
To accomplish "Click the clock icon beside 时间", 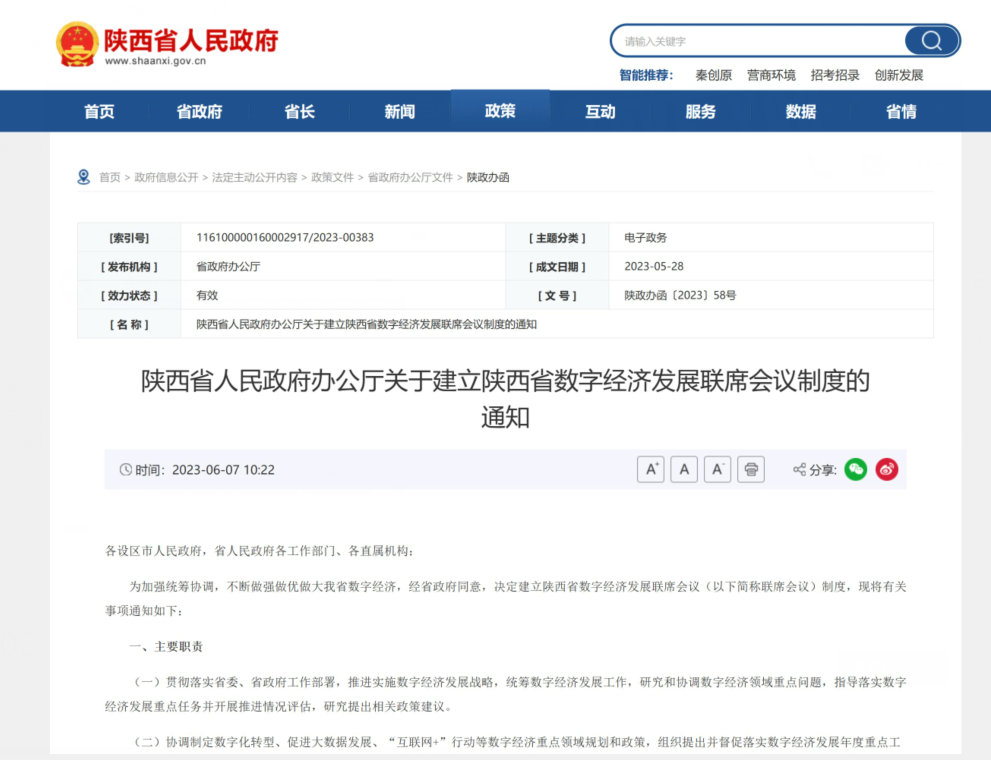I will tap(126, 469).
